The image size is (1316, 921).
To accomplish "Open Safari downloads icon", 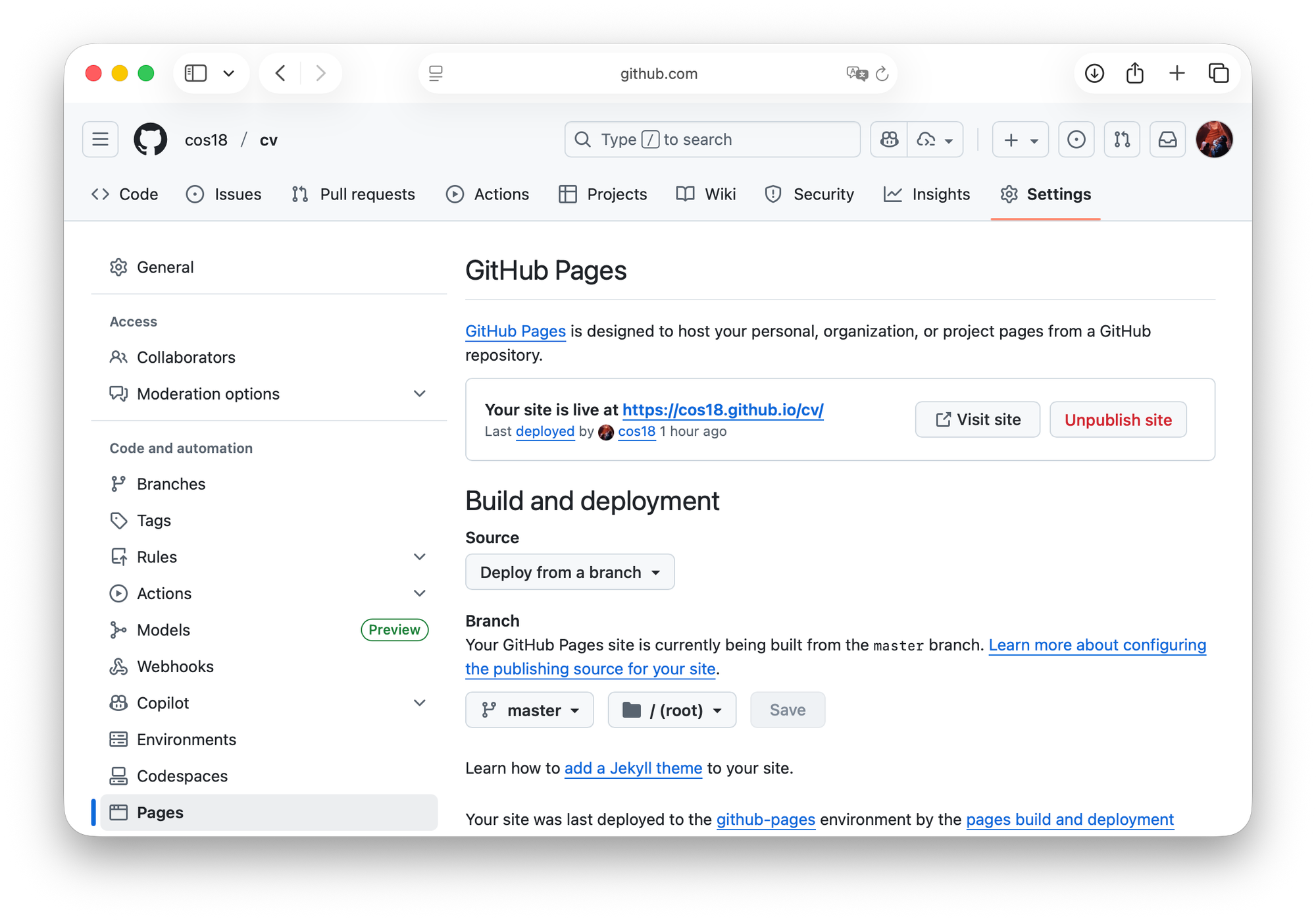I will click(1094, 73).
